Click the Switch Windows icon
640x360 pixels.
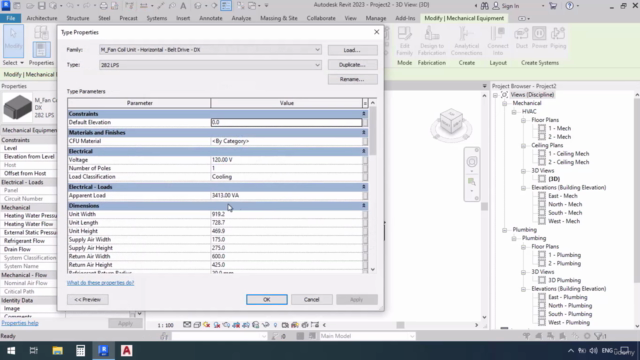[252, 6]
